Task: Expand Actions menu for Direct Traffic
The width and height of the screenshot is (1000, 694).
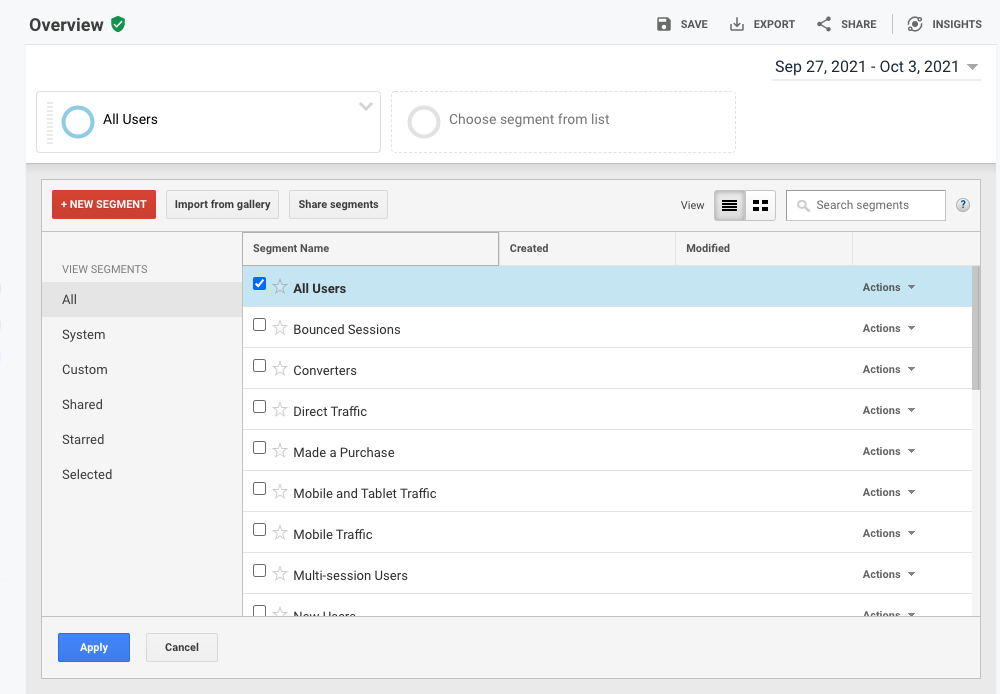Action: point(888,410)
